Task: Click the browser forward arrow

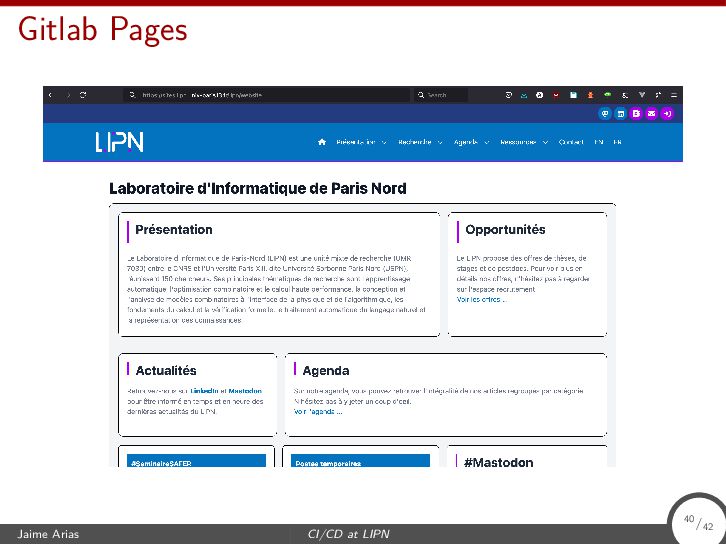Action: click(x=68, y=95)
